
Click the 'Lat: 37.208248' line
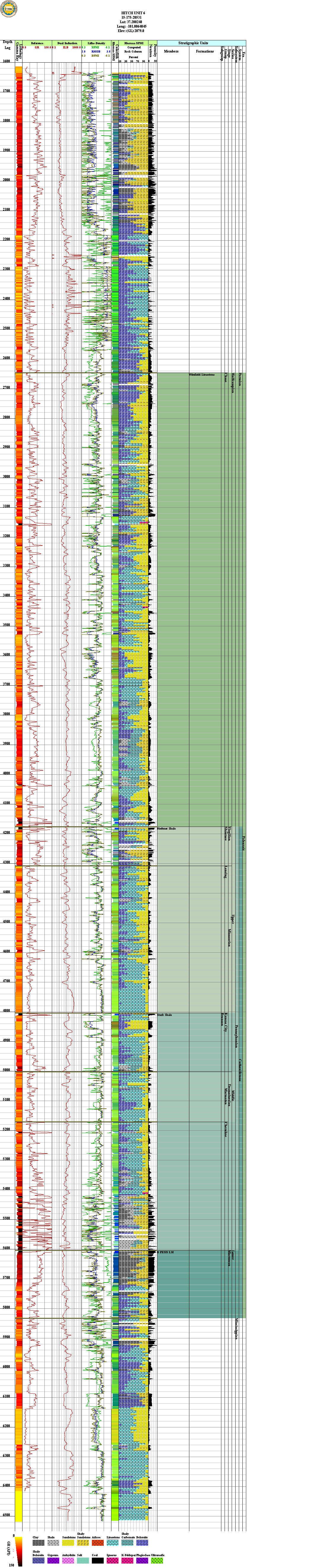tap(133, 22)
